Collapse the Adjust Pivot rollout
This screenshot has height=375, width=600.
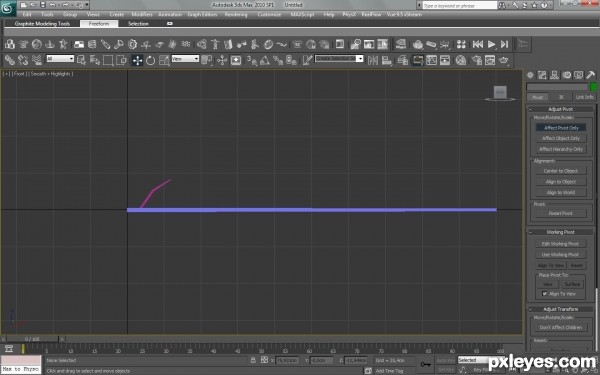(x=560, y=109)
